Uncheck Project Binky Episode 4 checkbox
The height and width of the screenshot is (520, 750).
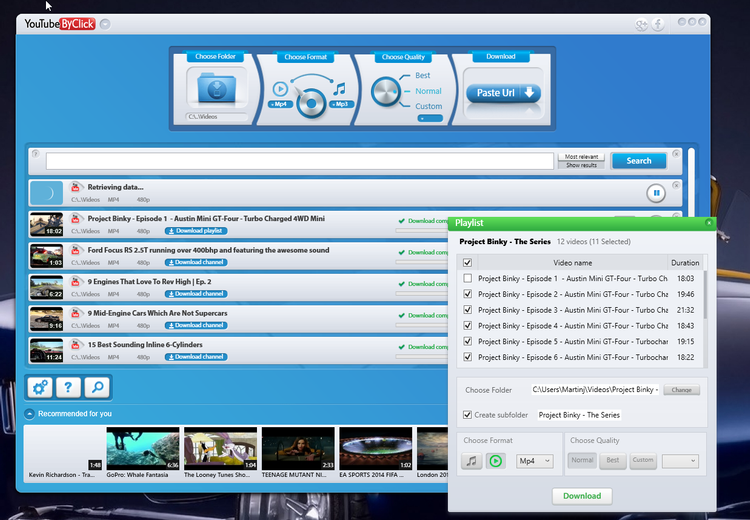467,326
